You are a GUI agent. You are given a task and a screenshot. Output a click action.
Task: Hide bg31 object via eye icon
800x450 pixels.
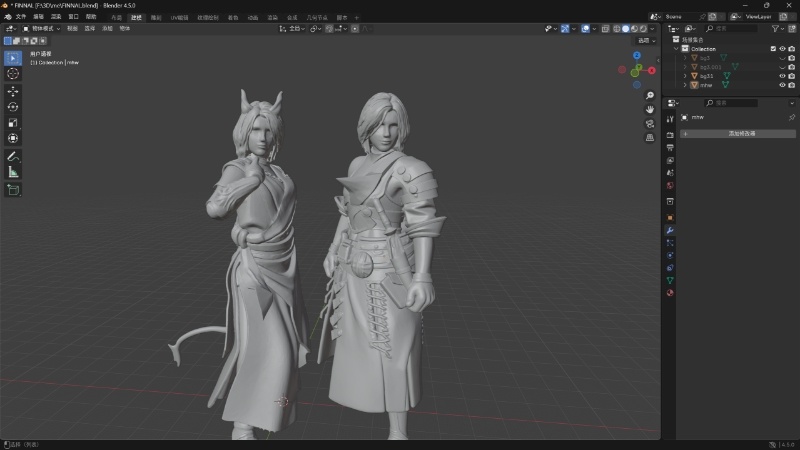pos(782,76)
